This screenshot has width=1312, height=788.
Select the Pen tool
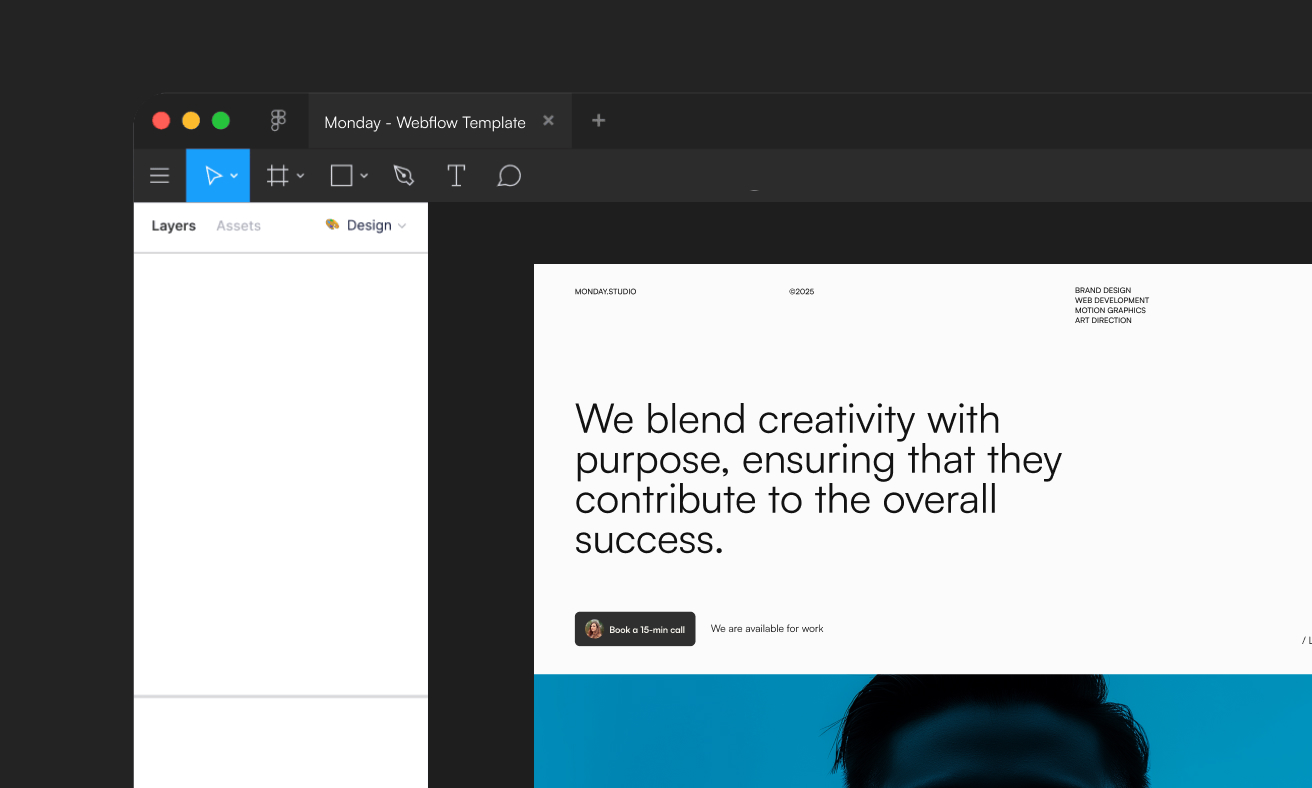pyautogui.click(x=404, y=176)
